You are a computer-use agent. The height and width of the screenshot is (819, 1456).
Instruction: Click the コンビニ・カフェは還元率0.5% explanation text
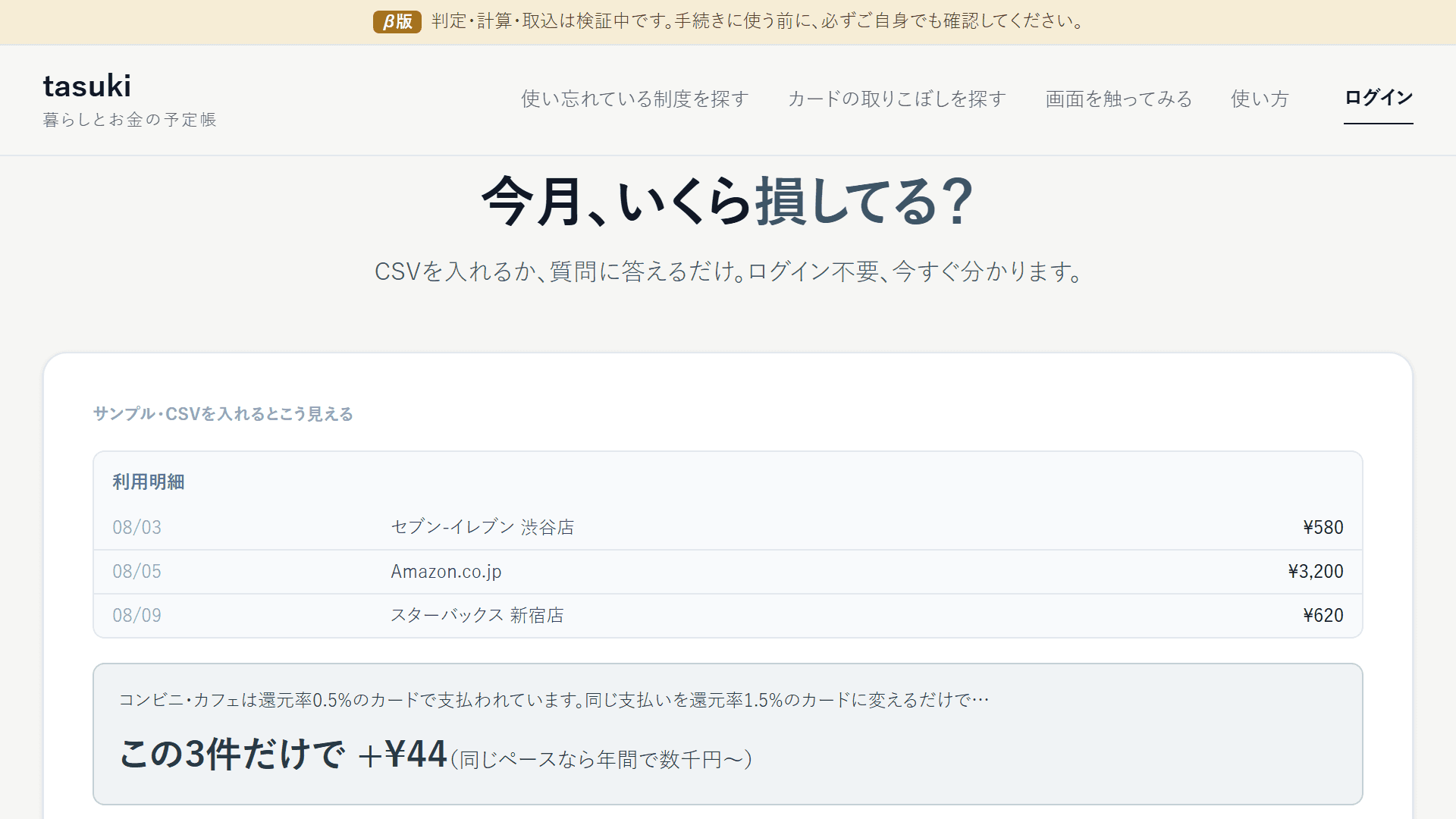[554, 700]
